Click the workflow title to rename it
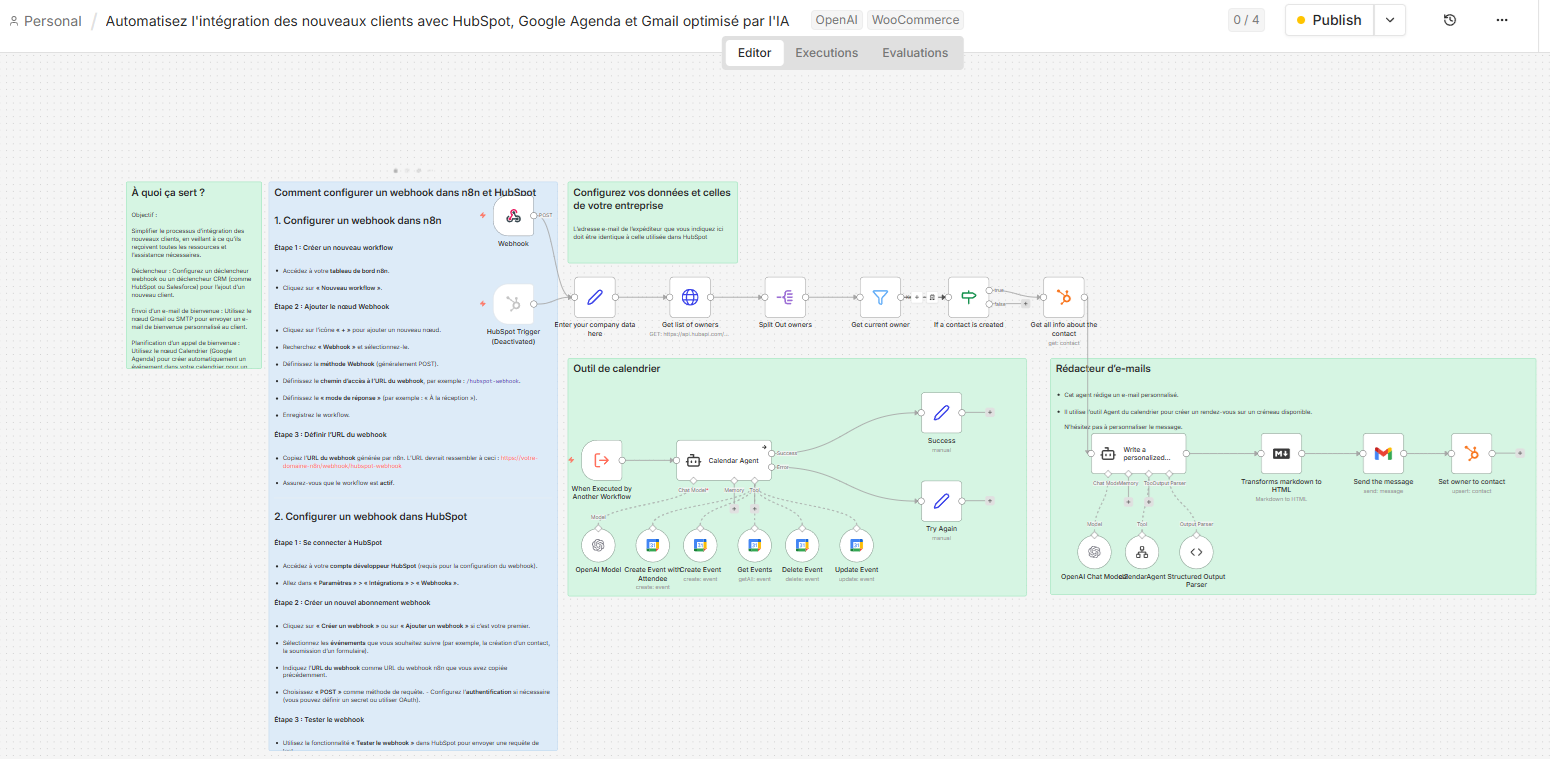1550x759 pixels. (447, 19)
